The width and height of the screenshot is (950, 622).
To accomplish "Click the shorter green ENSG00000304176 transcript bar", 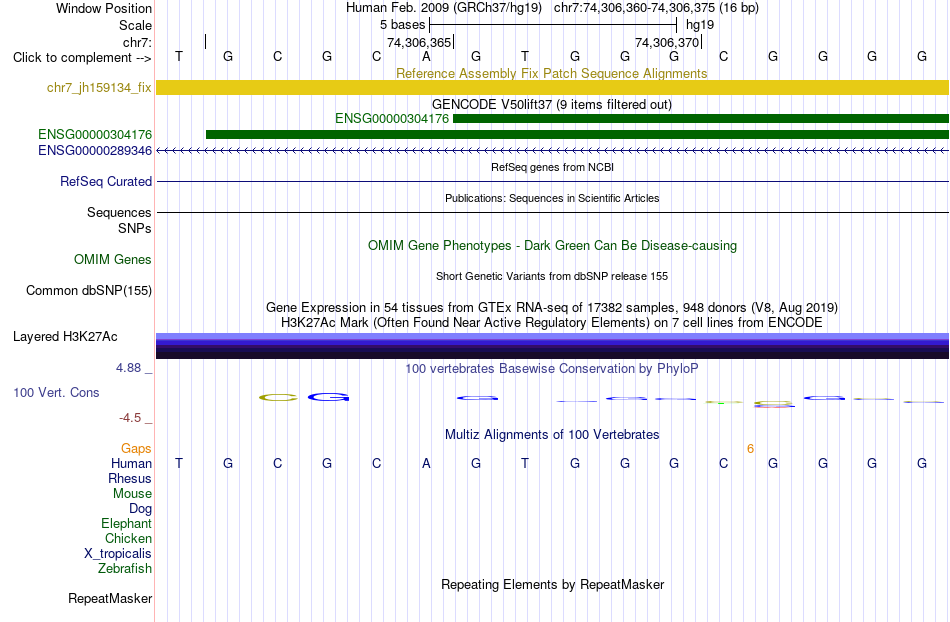I will point(701,119).
